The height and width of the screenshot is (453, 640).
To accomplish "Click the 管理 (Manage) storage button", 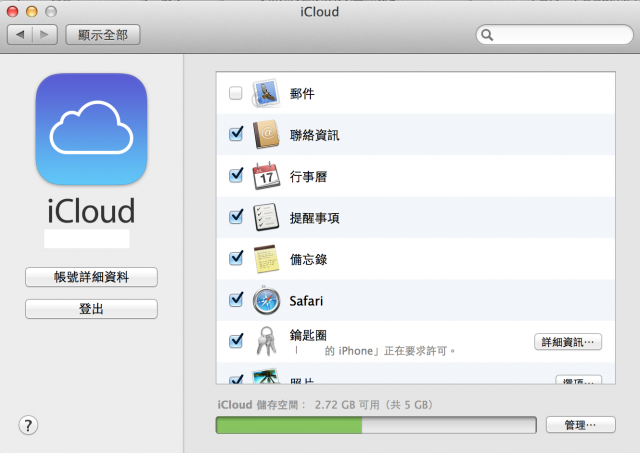I will [x=580, y=425].
